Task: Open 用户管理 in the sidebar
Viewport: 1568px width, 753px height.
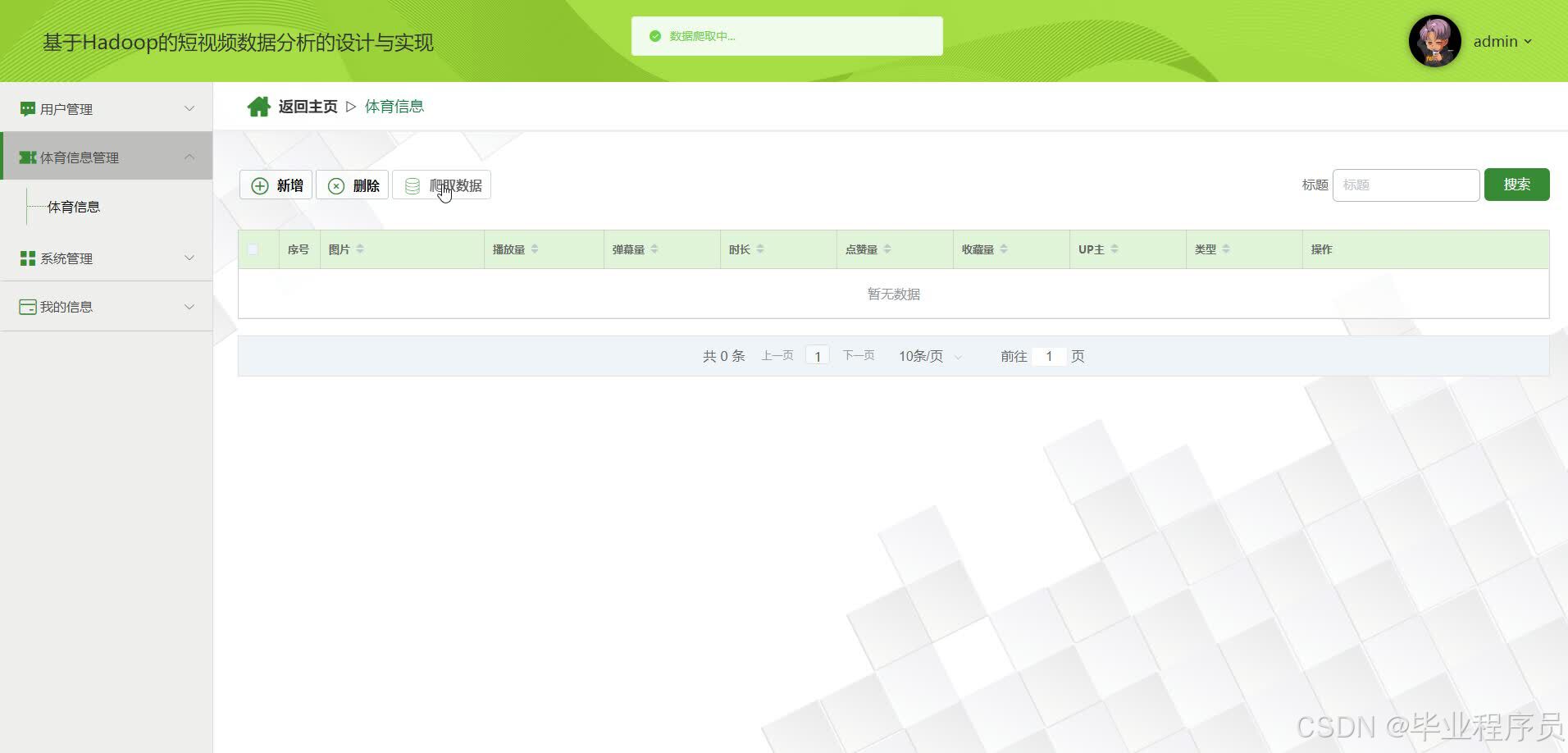Action: click(107, 108)
